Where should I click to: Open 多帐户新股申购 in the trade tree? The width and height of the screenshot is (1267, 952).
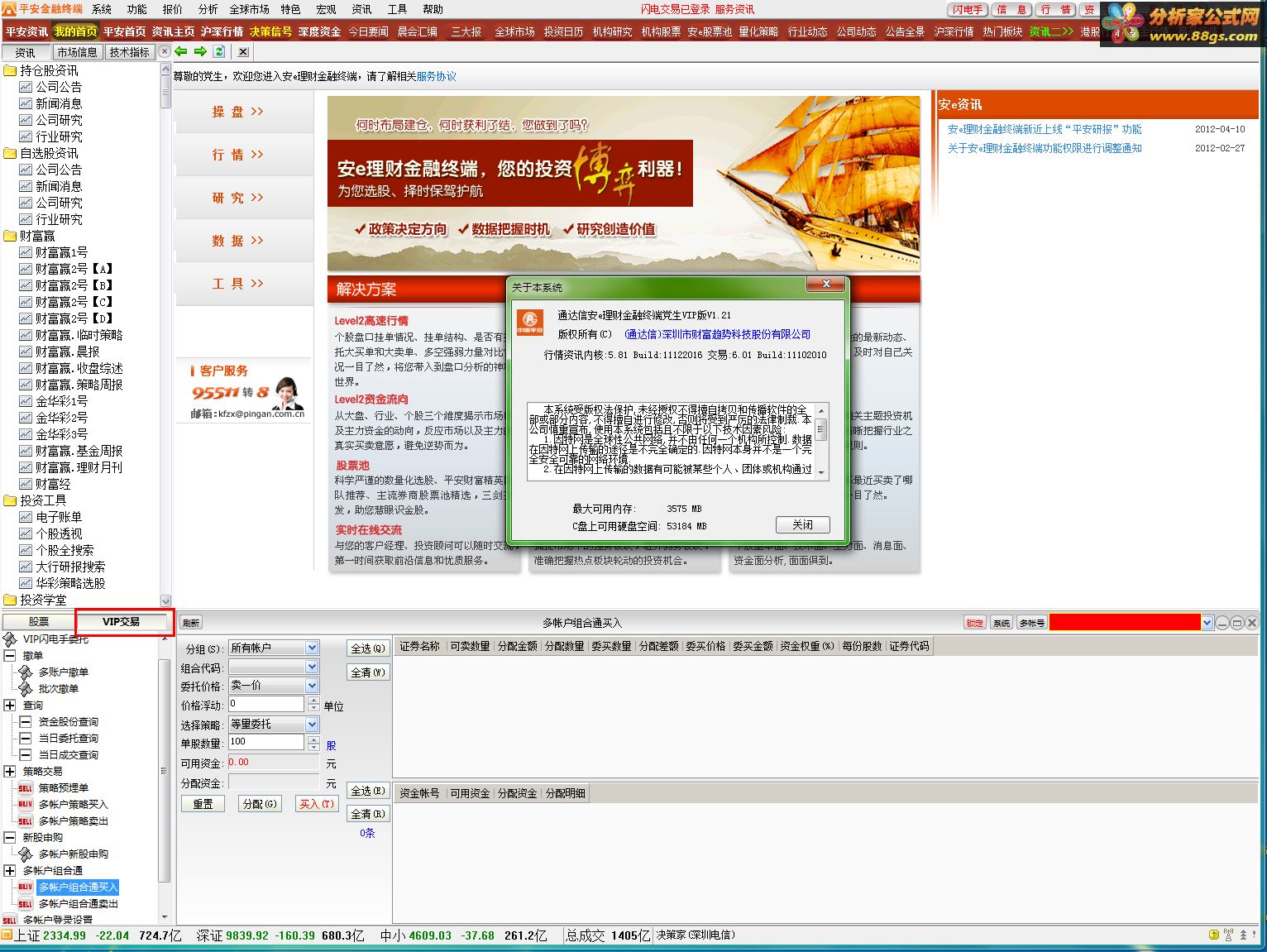click(64, 854)
